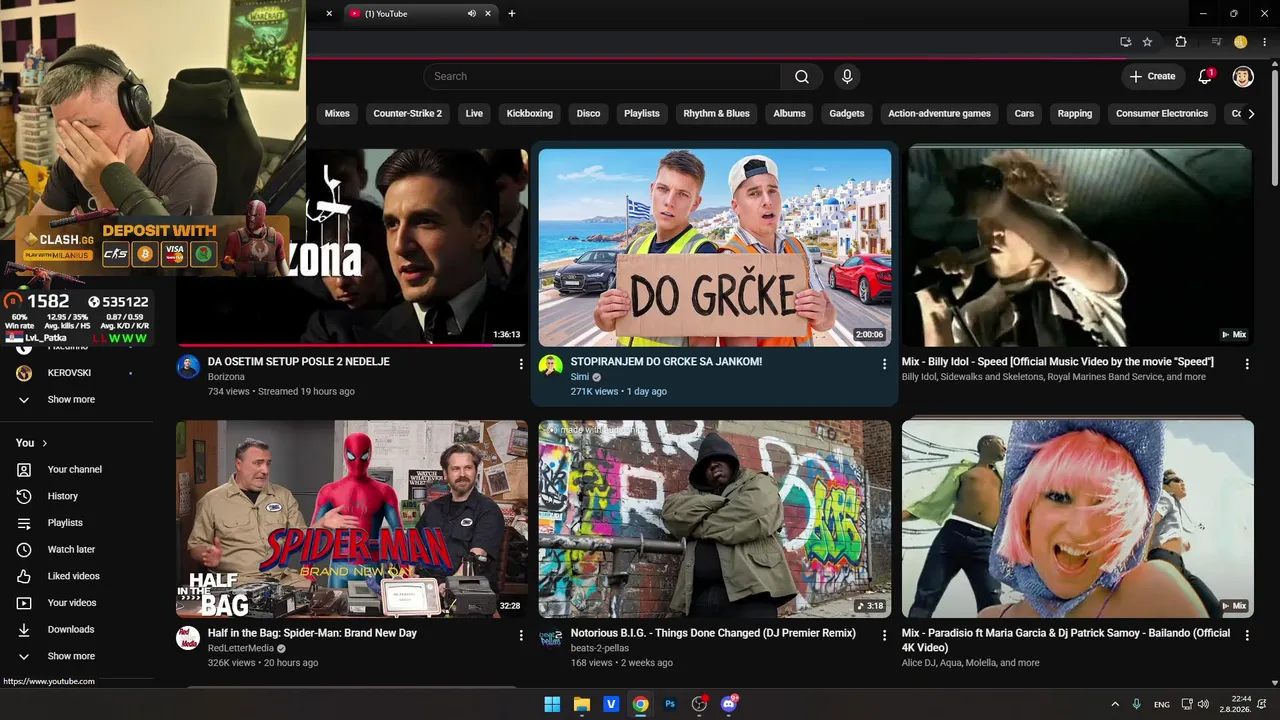Open Chrome extensions puzzle icon
This screenshot has width=1280, height=720.
(1181, 42)
